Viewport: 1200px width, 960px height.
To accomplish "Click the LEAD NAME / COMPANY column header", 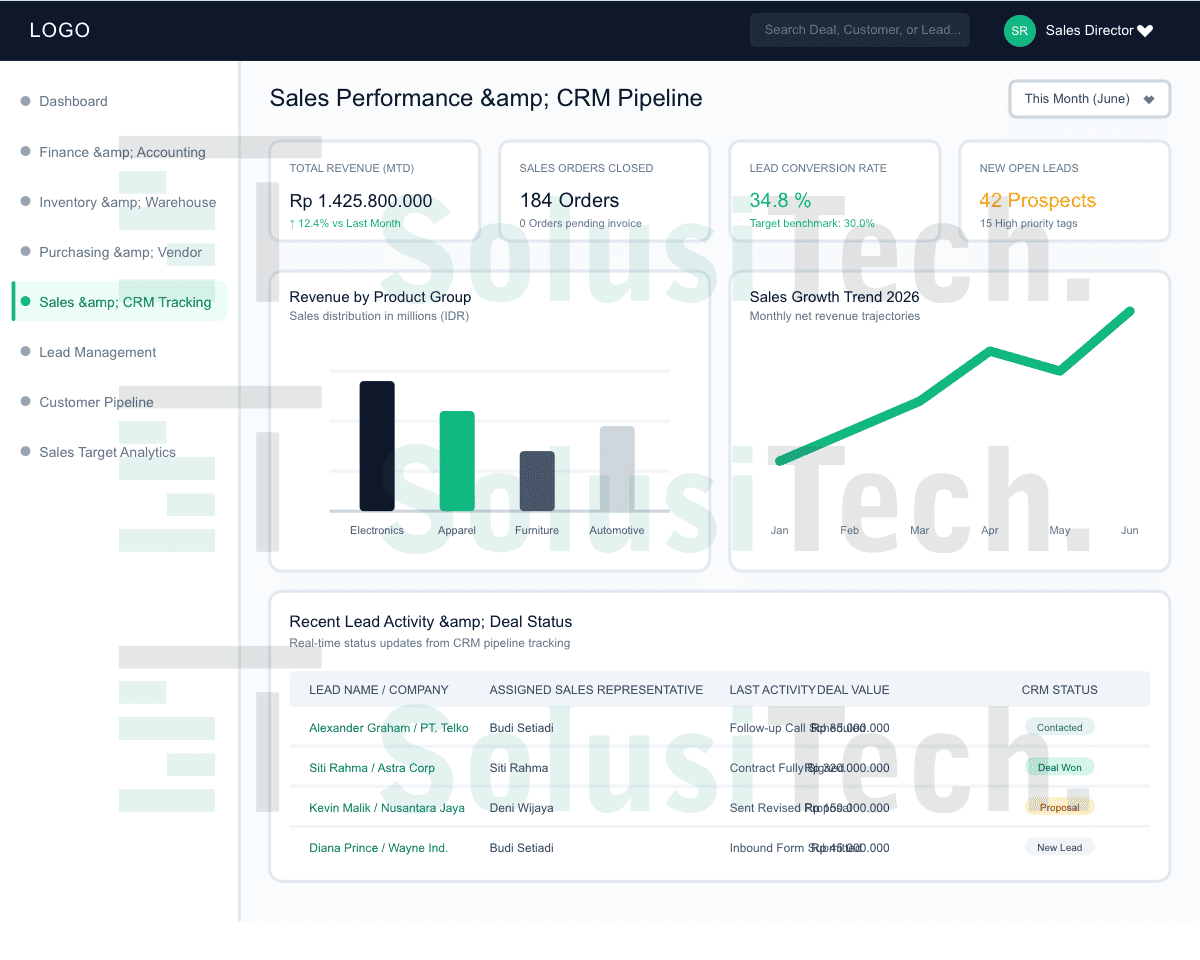I will point(379,690).
